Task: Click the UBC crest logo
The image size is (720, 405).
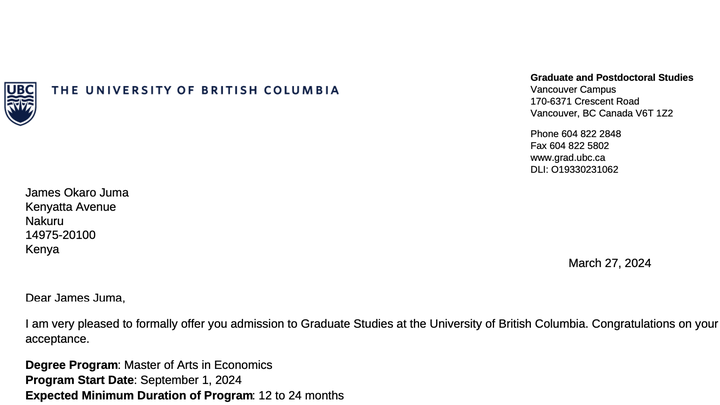Action: (x=20, y=103)
